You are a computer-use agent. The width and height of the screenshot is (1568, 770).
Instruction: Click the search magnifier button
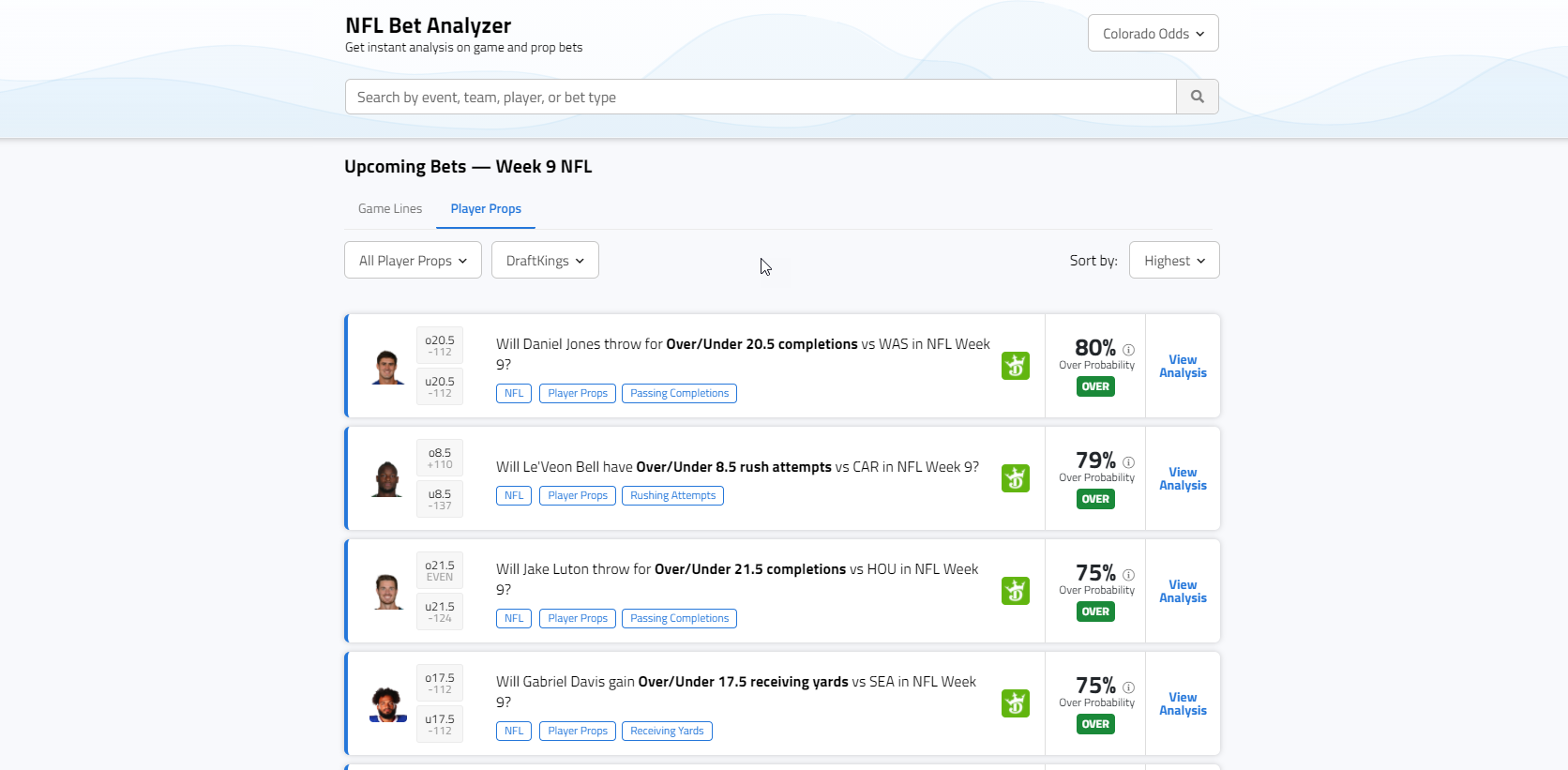pos(1198,97)
